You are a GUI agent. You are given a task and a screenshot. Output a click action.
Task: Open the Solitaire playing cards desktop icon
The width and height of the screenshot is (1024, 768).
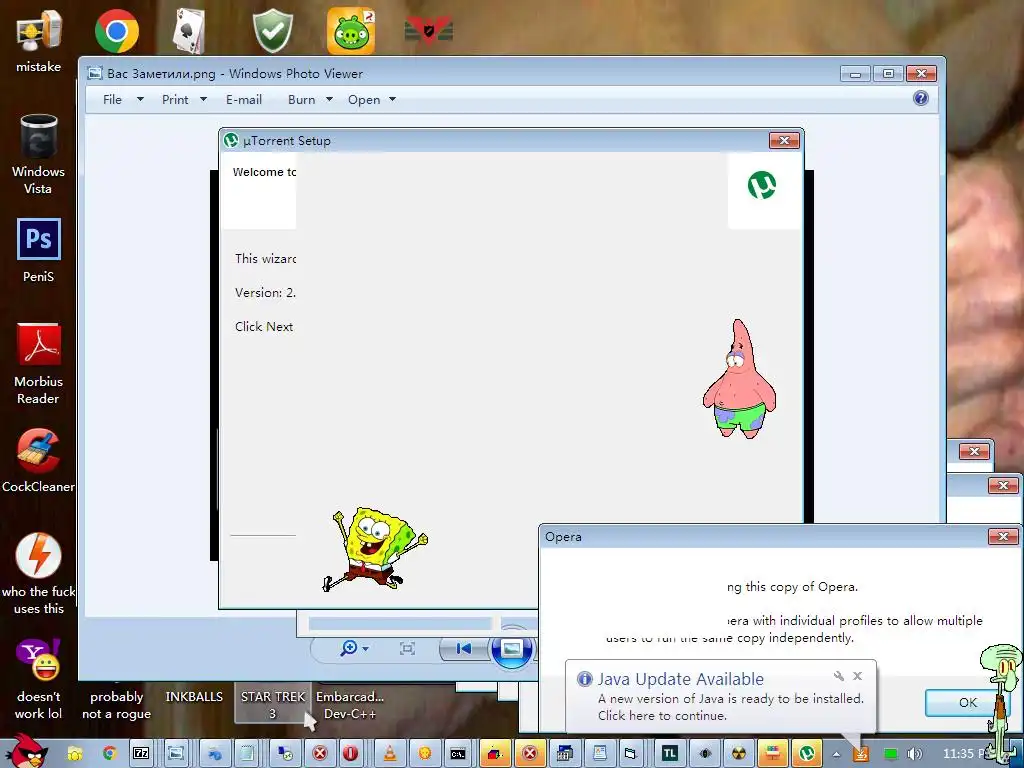(x=189, y=30)
